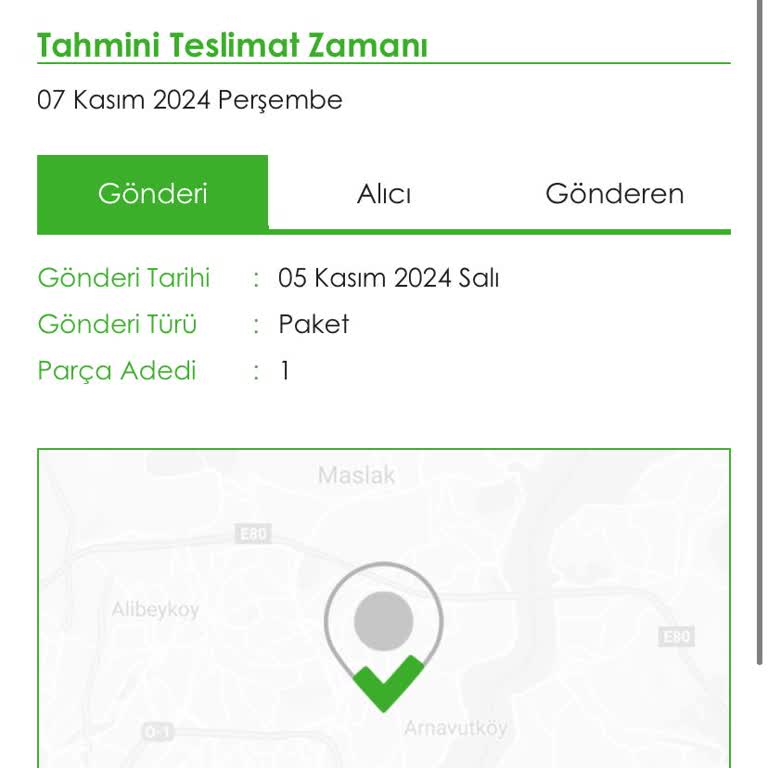
Task: Click the E80 road badge at map's right
Action: (x=676, y=636)
